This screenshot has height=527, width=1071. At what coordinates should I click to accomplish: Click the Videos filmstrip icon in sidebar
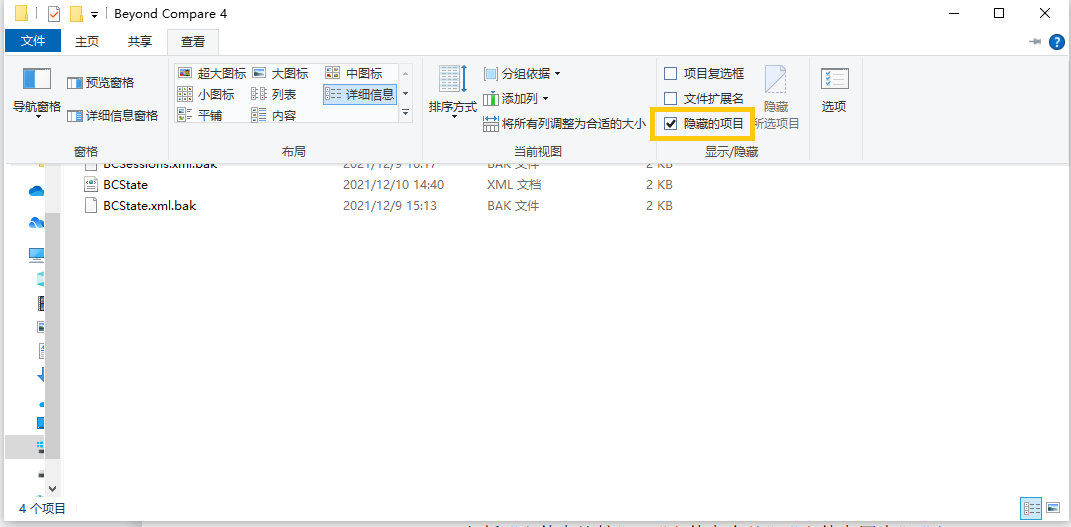tap(41, 302)
